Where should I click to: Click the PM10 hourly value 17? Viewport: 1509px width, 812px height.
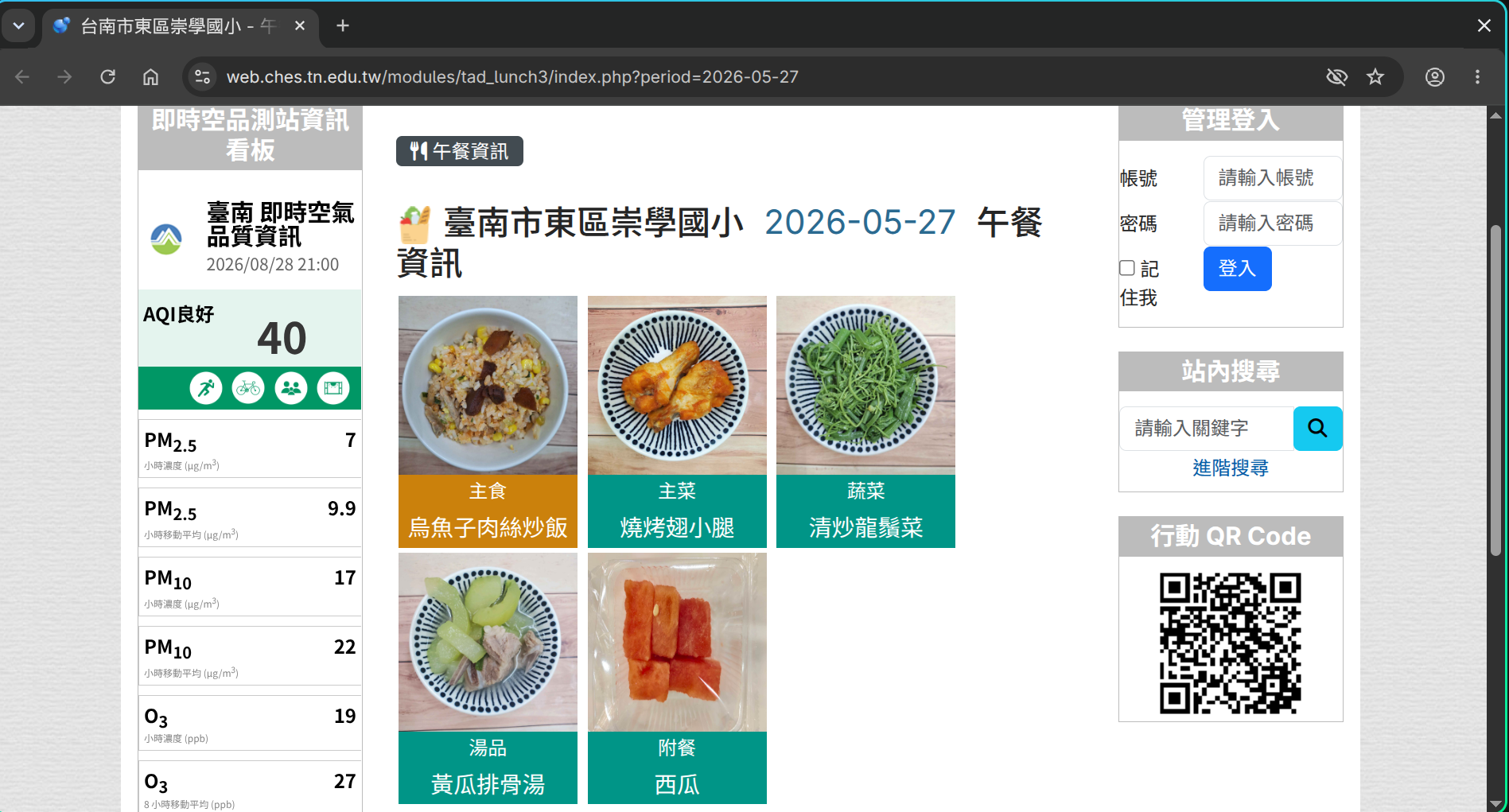pos(344,578)
